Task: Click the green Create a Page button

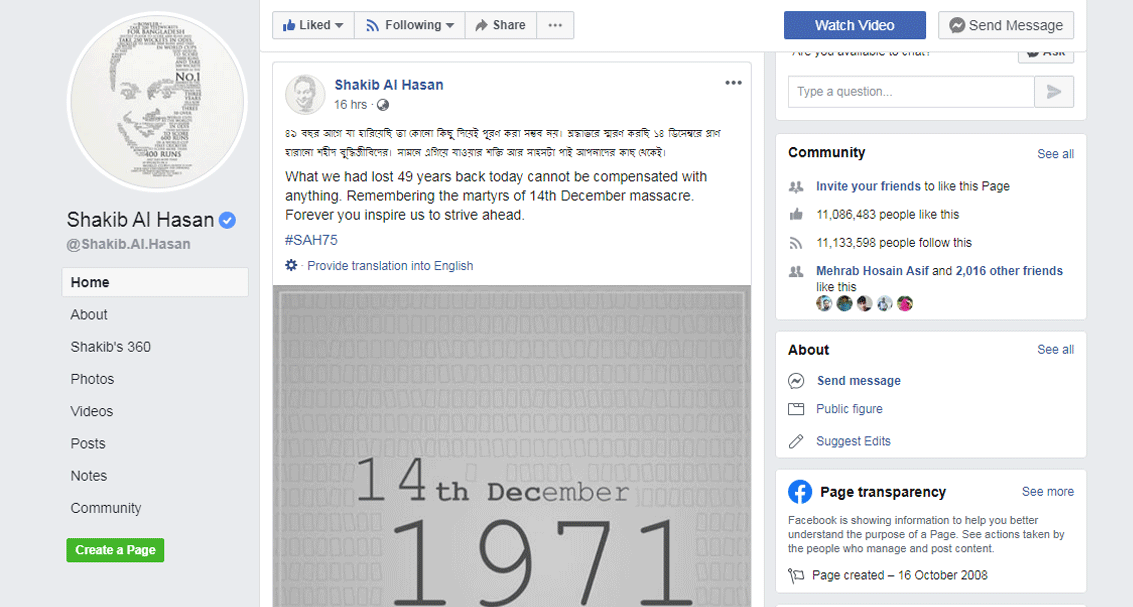Action: tap(116, 550)
